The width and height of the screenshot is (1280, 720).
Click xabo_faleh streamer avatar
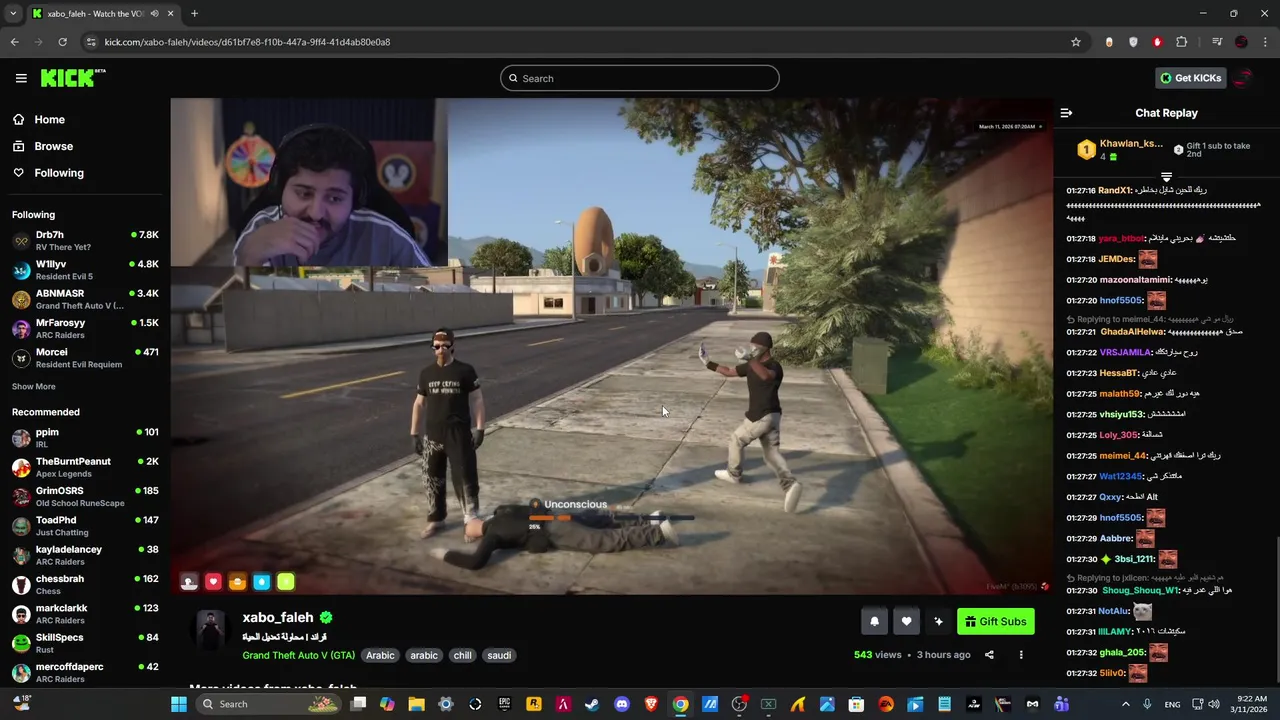click(210, 630)
